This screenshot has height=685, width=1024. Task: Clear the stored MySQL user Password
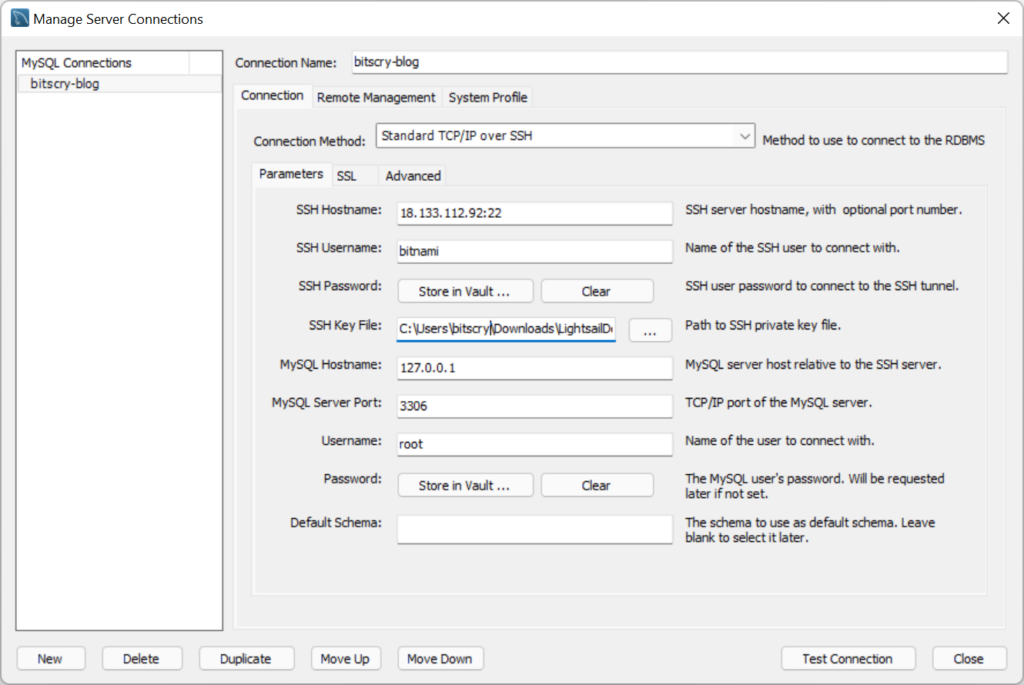(597, 485)
